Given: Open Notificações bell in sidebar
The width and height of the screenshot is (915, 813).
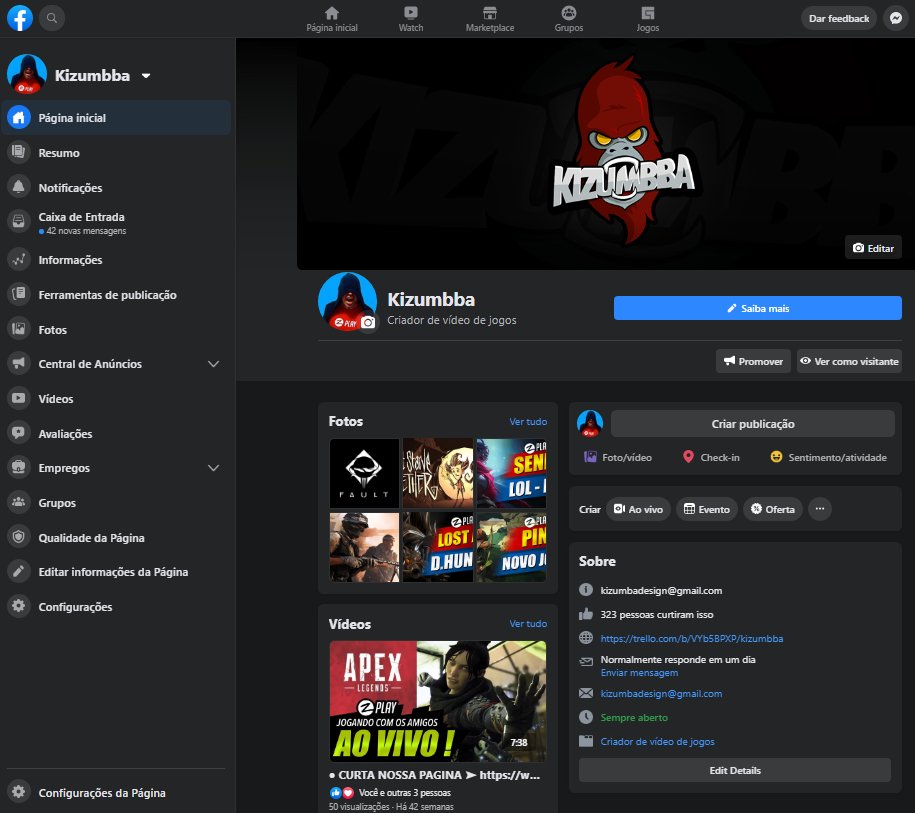Looking at the screenshot, I should (117, 188).
